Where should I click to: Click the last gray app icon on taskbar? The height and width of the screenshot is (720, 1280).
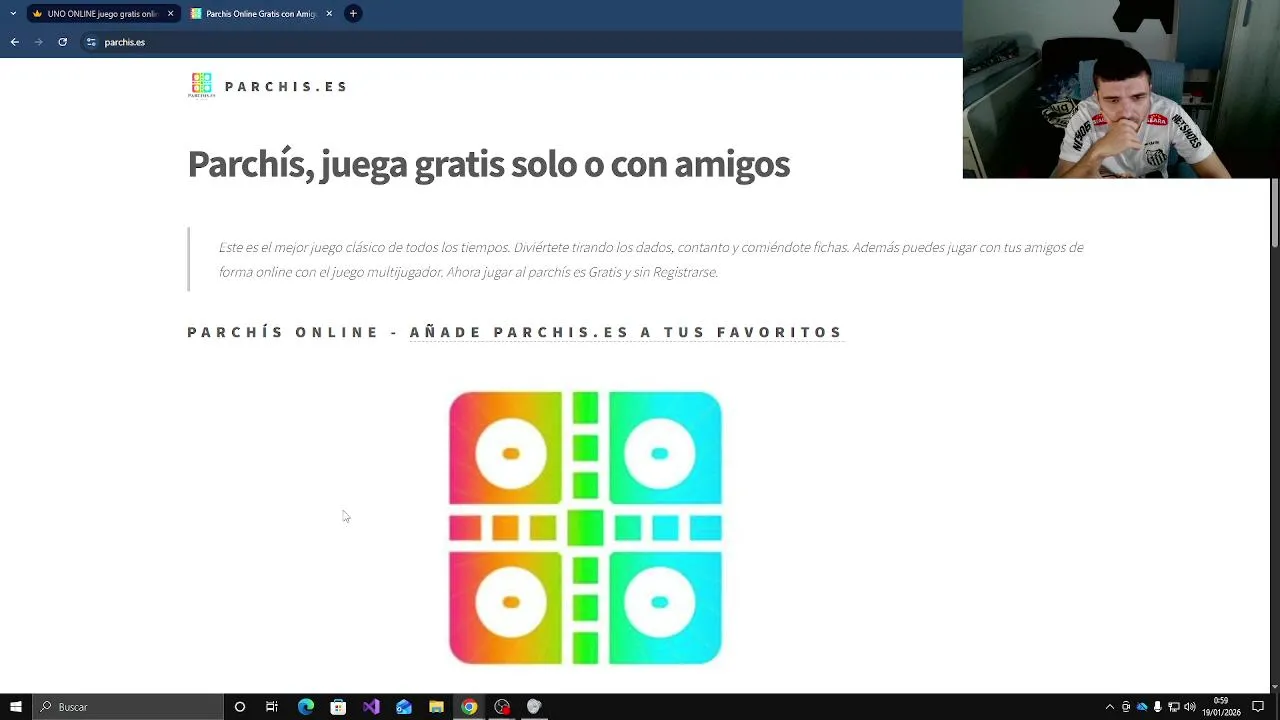tap(534, 707)
